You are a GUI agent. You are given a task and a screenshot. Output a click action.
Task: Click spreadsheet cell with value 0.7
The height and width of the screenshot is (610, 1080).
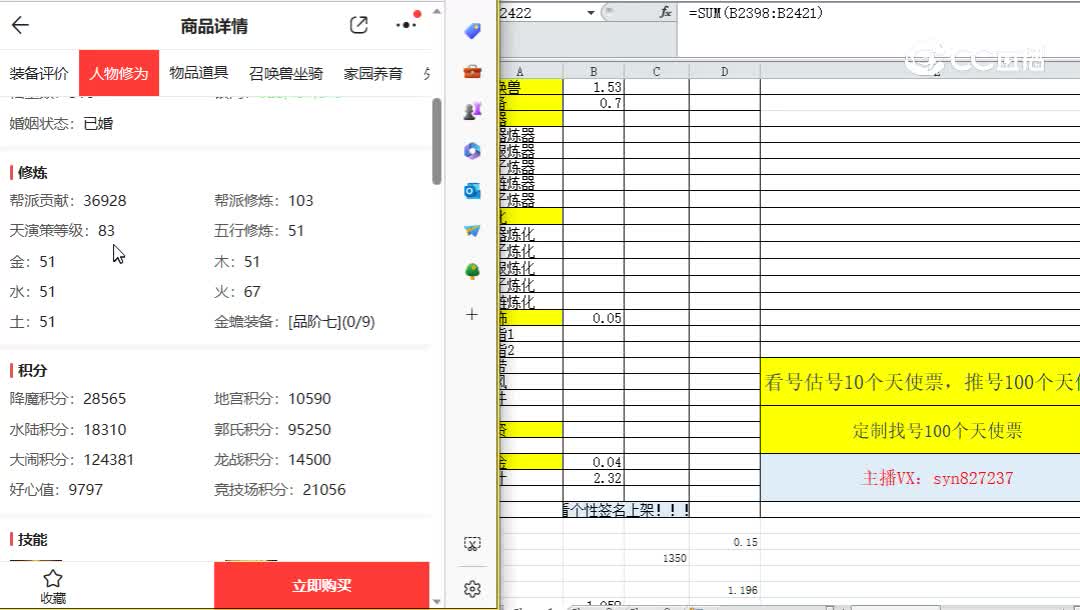pos(594,103)
